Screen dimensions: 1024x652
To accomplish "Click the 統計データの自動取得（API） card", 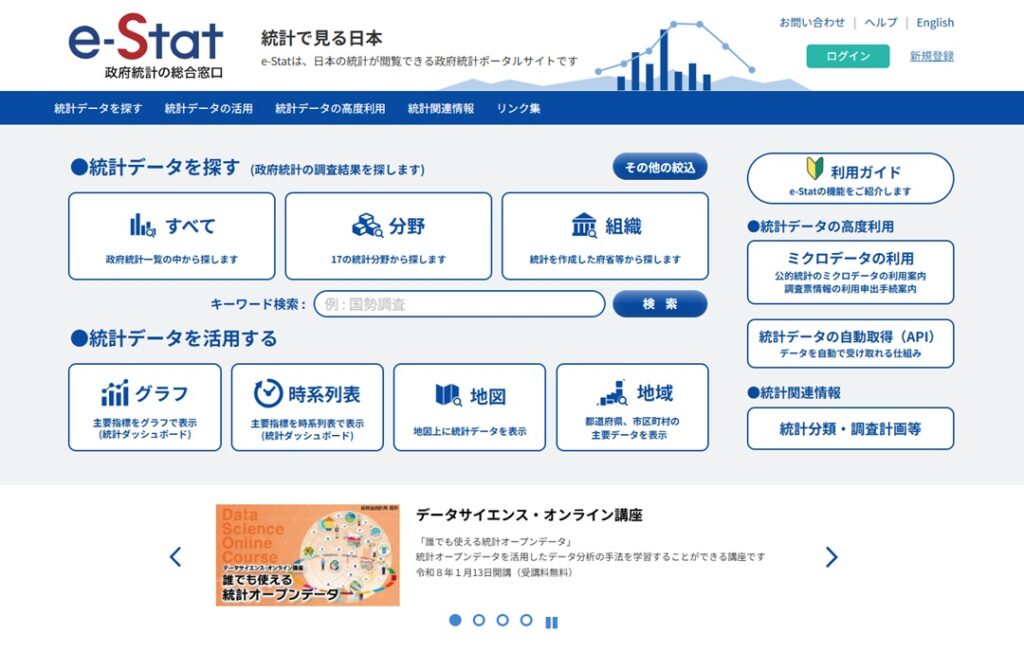I will coord(850,342).
